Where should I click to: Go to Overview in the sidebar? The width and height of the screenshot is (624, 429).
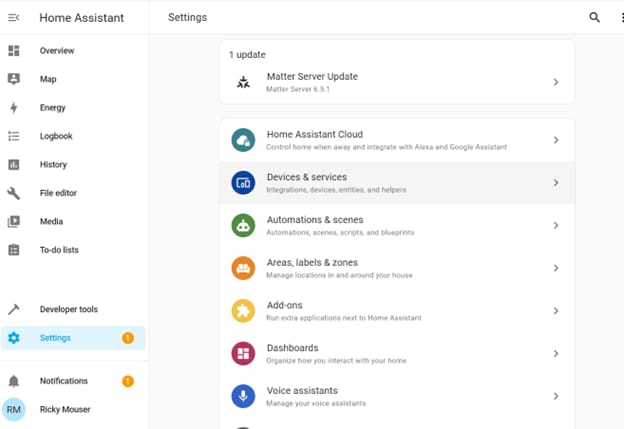pos(73,51)
